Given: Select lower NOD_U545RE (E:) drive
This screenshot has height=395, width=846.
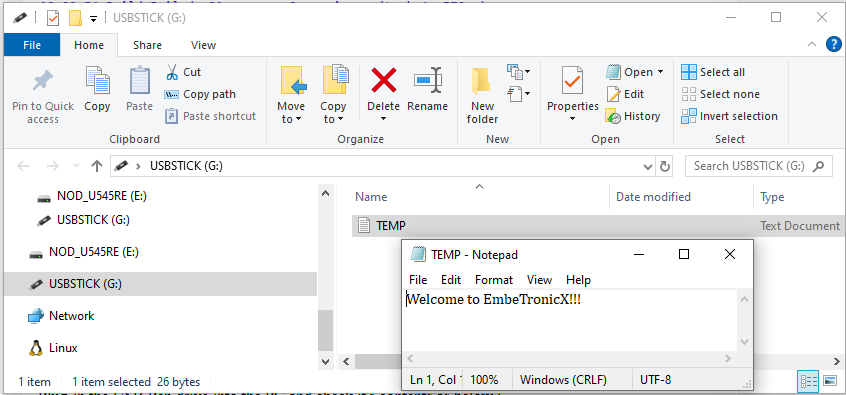Looking at the screenshot, I should [x=84, y=252].
